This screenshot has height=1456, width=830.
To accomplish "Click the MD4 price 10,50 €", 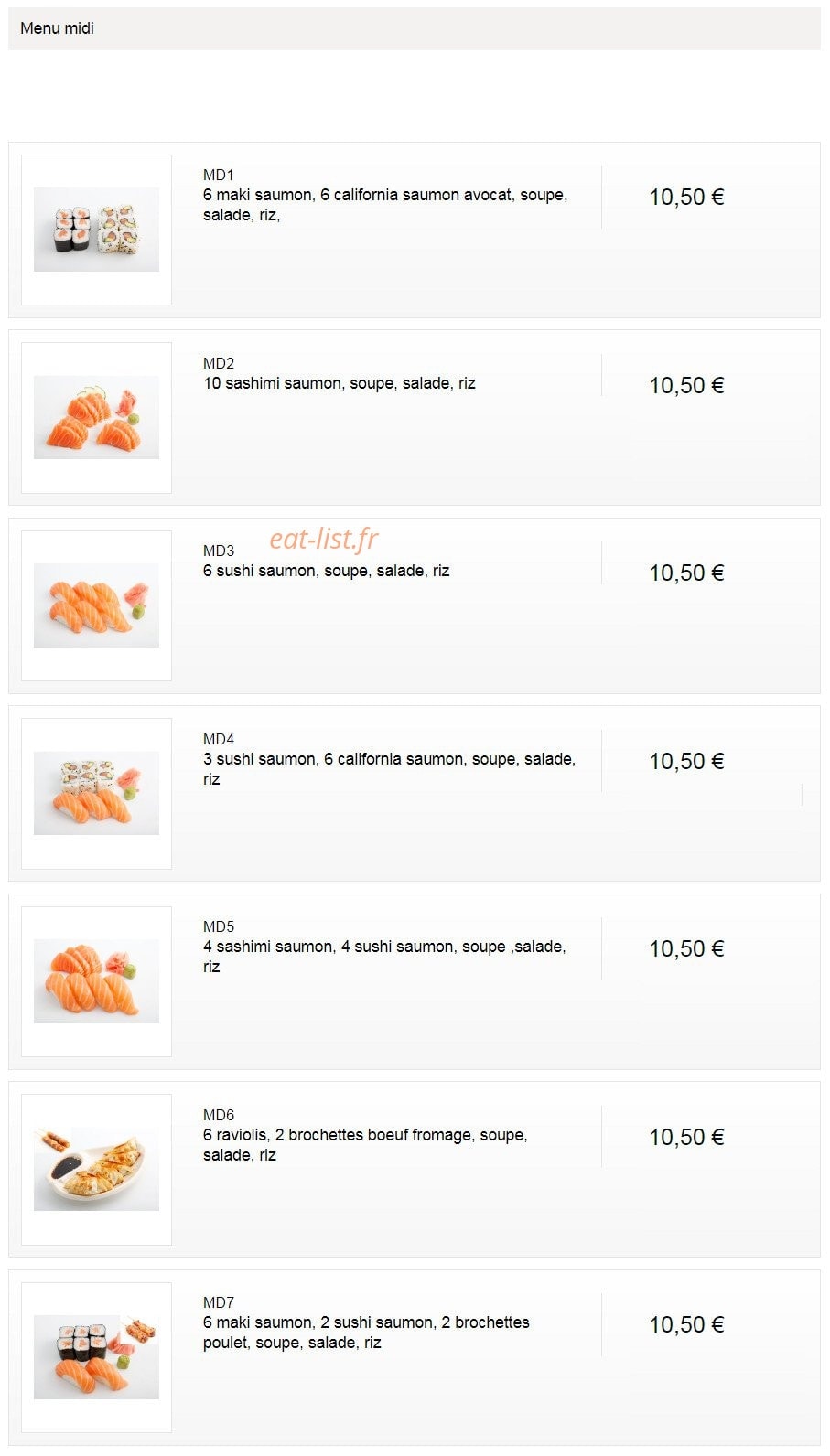I will [x=686, y=761].
